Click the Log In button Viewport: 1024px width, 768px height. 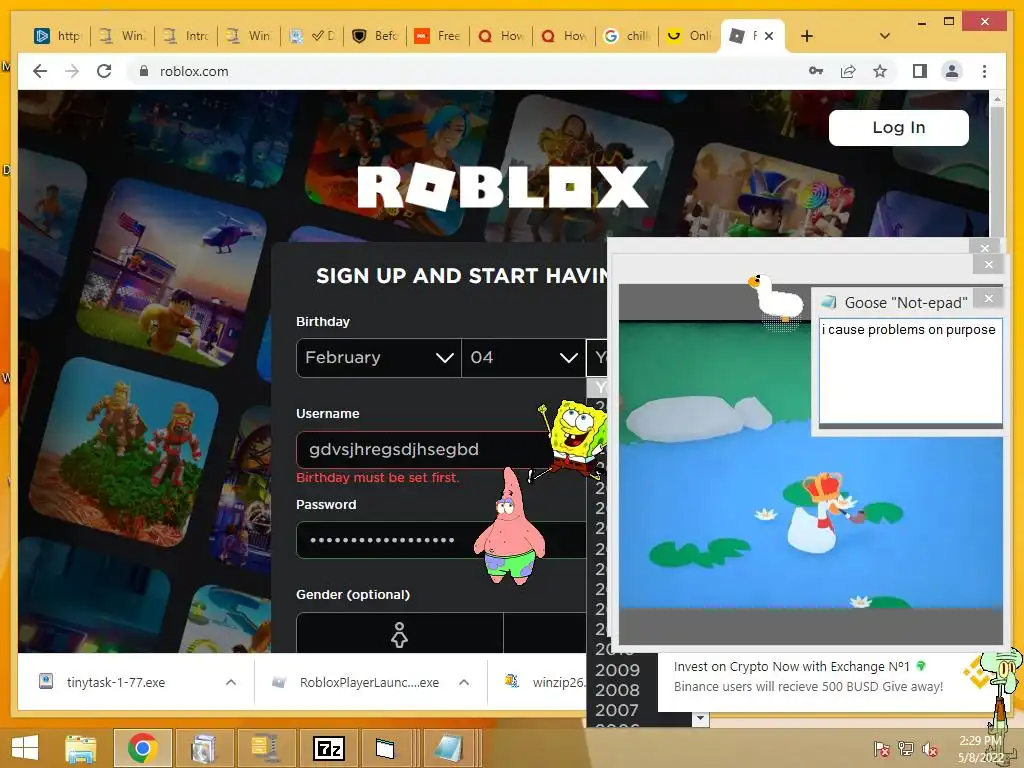(899, 127)
